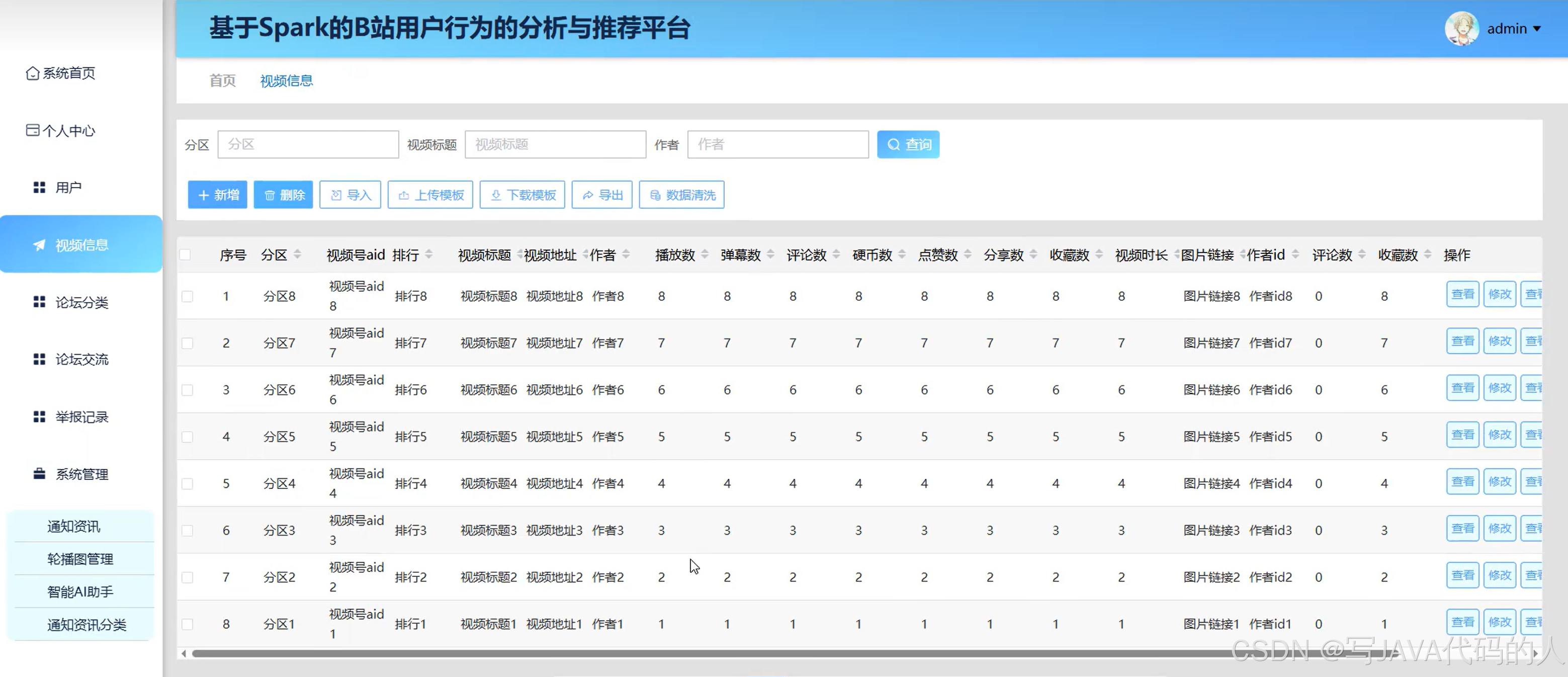Click the database icon on 数据清洗
Viewport: 1568px width, 677px height.
(656, 195)
